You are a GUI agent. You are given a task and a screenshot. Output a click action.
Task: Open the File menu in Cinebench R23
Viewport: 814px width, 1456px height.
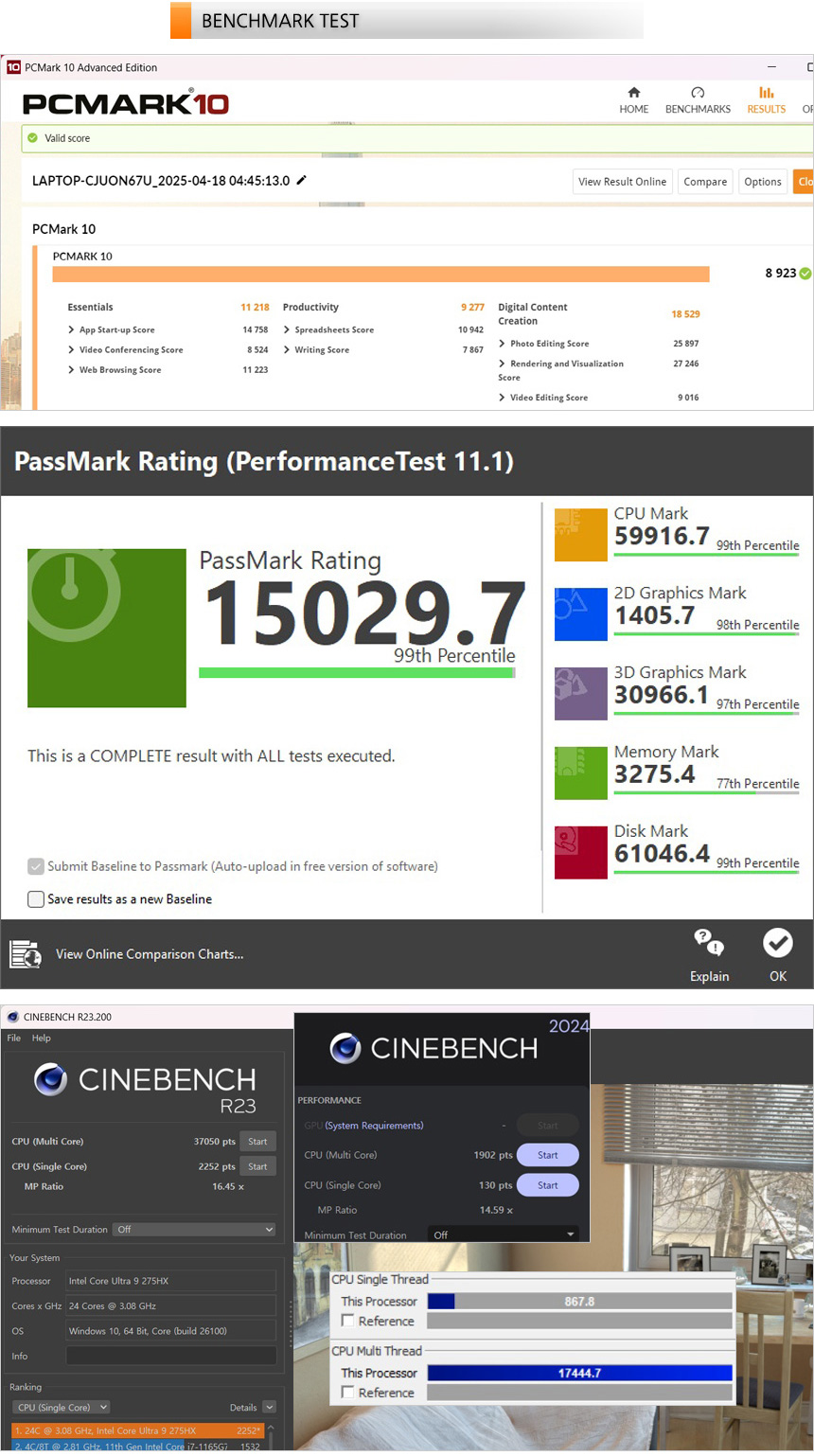(14, 1039)
